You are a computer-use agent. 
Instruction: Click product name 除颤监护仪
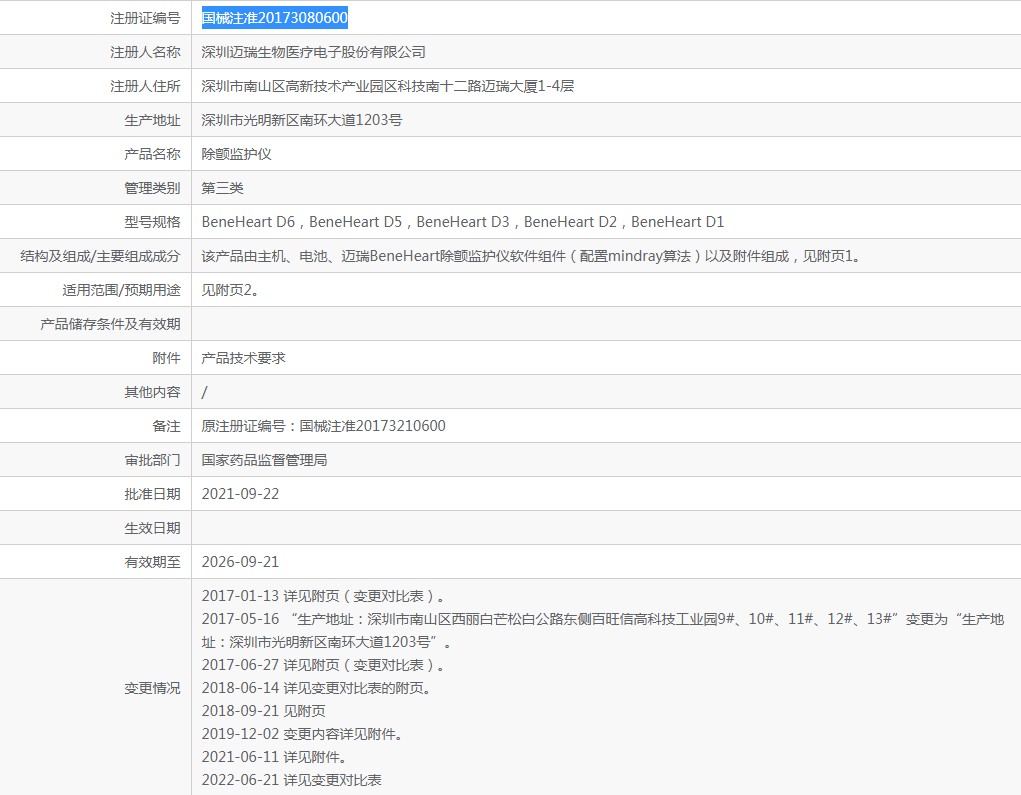[236, 154]
